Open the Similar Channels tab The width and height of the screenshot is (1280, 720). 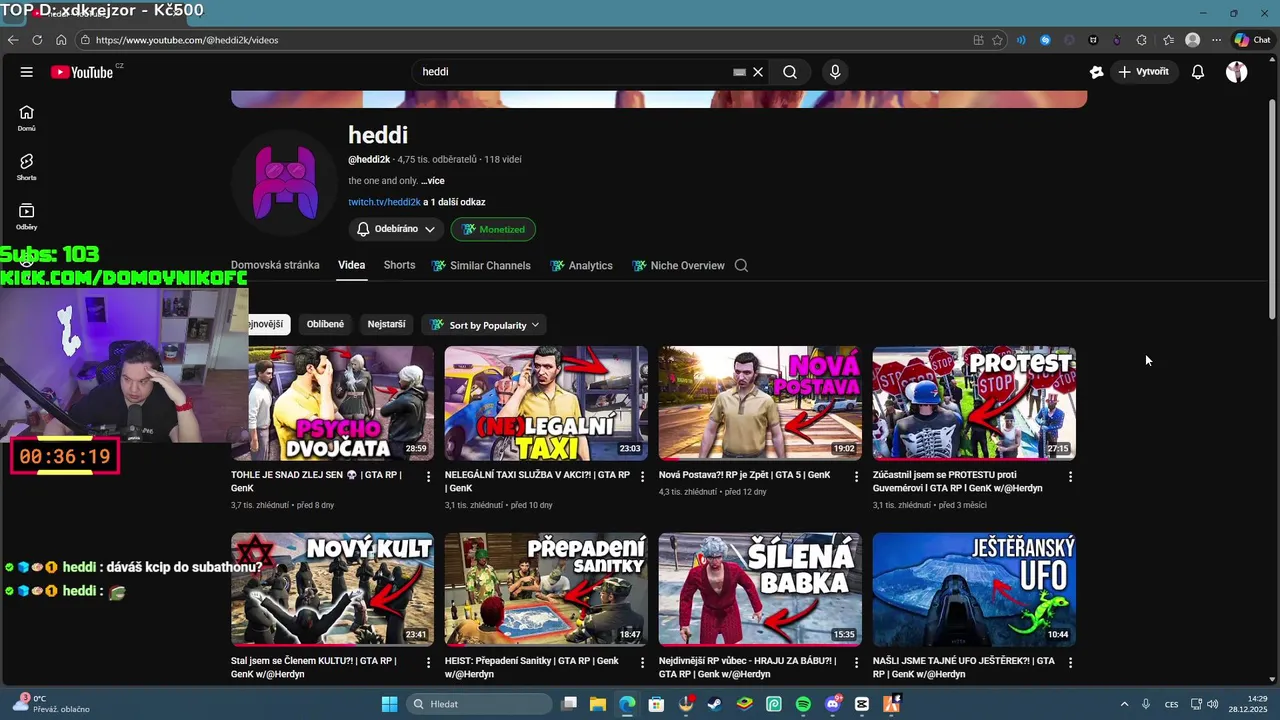[x=481, y=265]
